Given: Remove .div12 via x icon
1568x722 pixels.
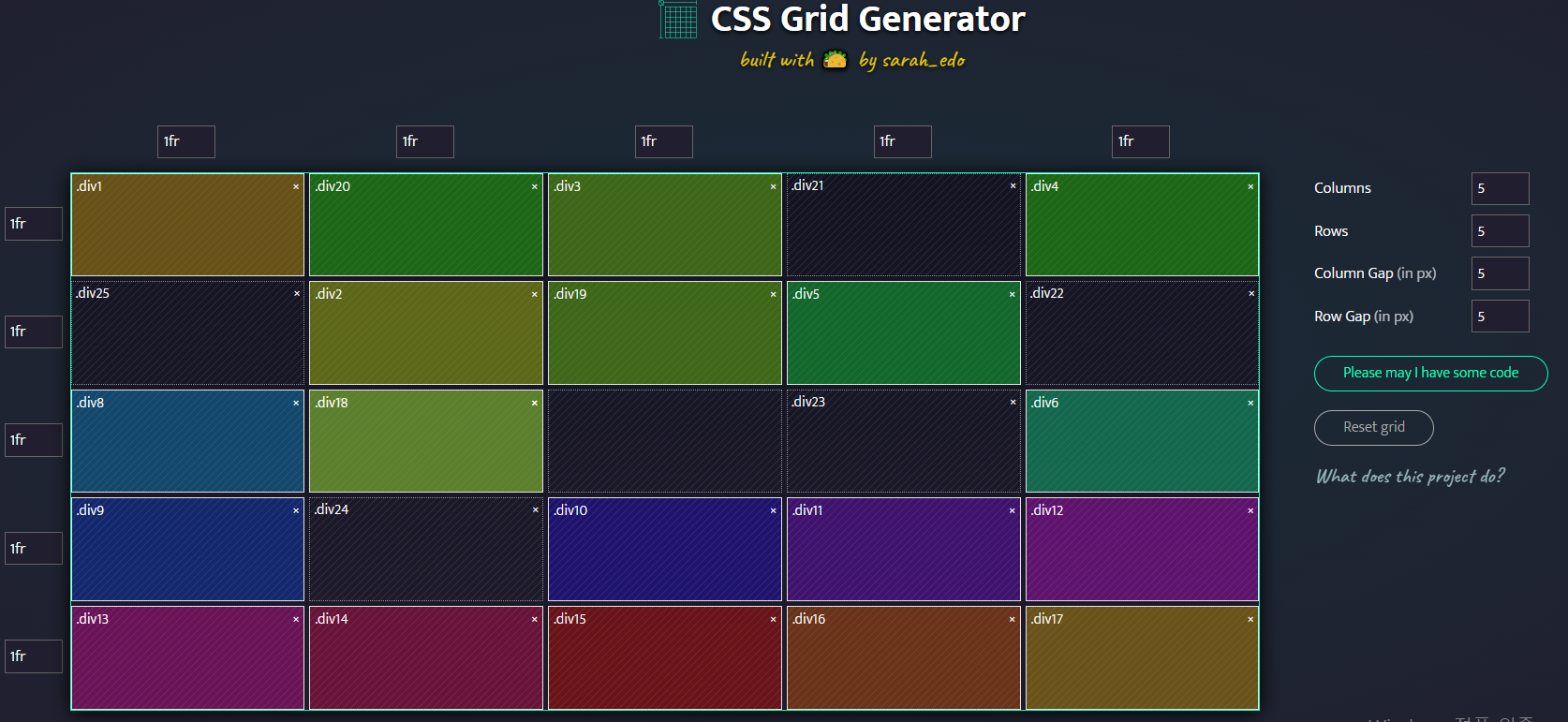Looking at the screenshot, I should click(x=1250, y=510).
